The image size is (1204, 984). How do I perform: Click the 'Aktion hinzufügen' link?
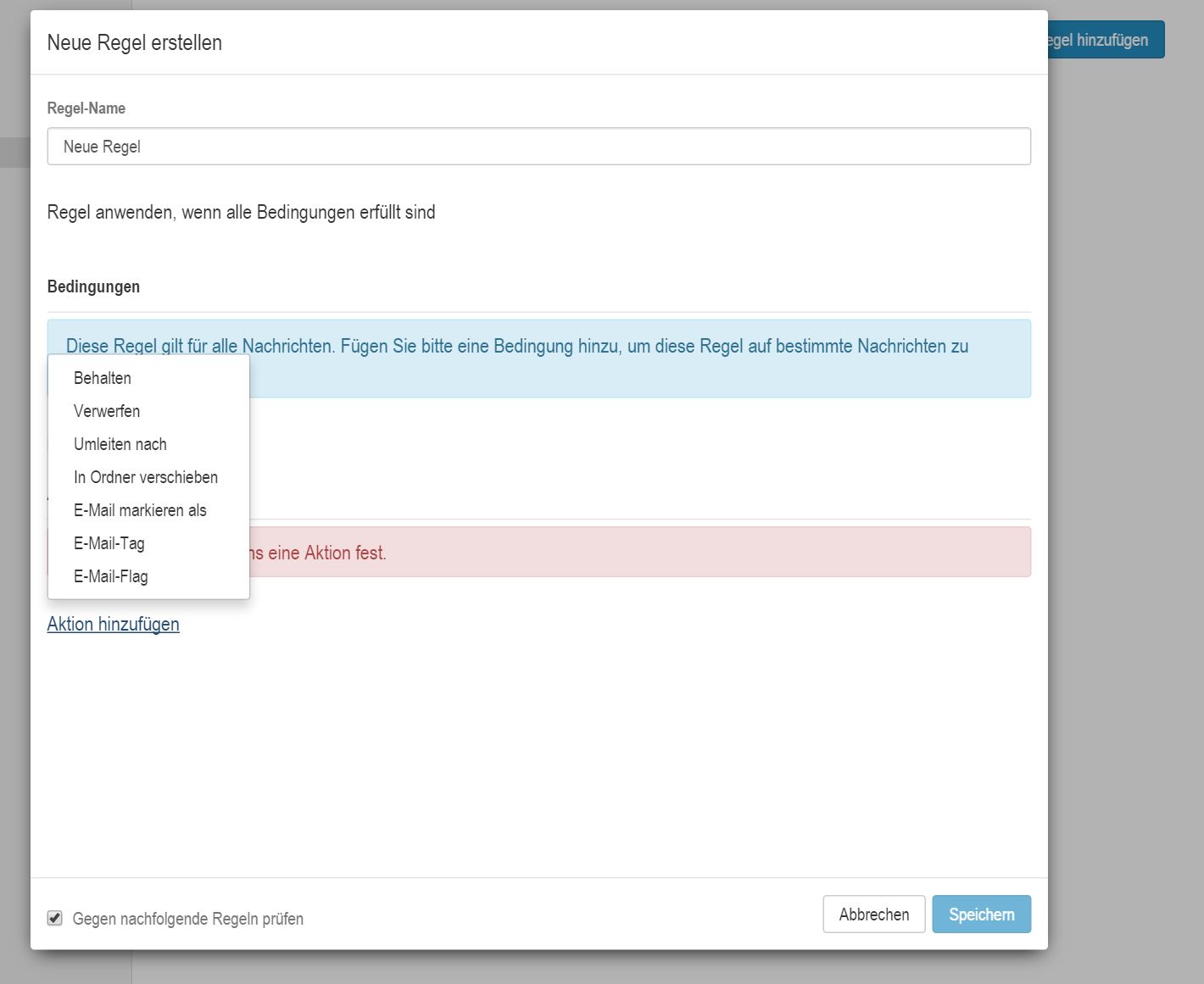pyautogui.click(x=114, y=625)
